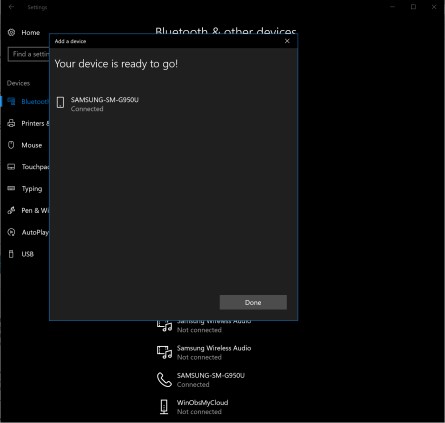Open the Touchpad settings page
445x423 pixels.
(x=28, y=167)
